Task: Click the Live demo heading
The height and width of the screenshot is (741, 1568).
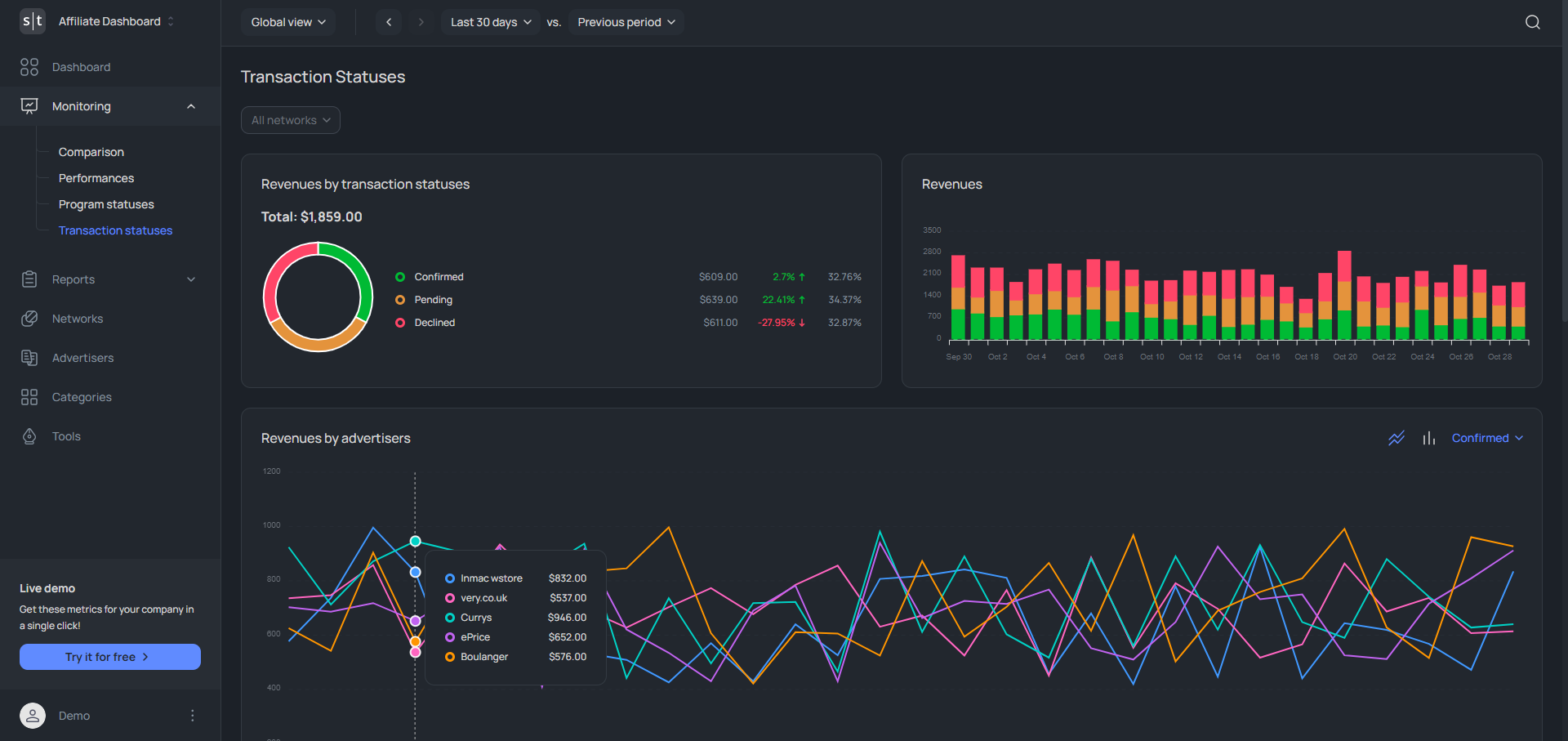Action: (47, 588)
